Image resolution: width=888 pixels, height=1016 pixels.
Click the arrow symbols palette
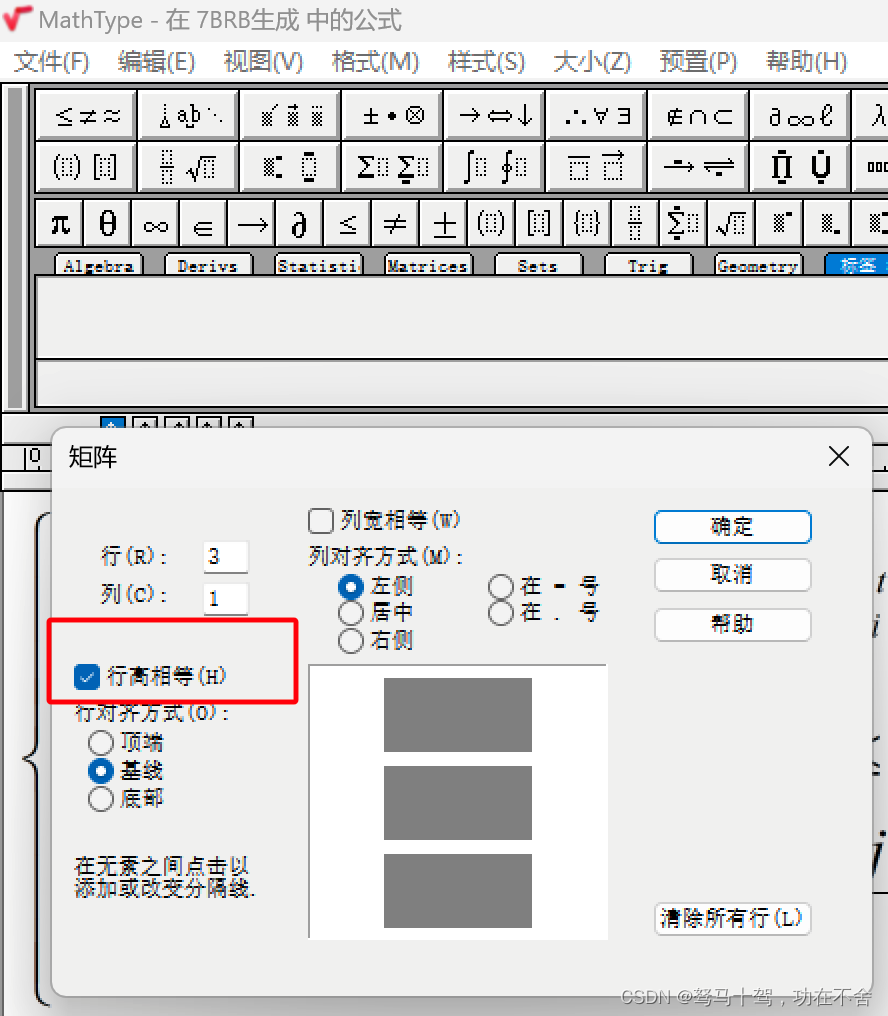(x=493, y=115)
